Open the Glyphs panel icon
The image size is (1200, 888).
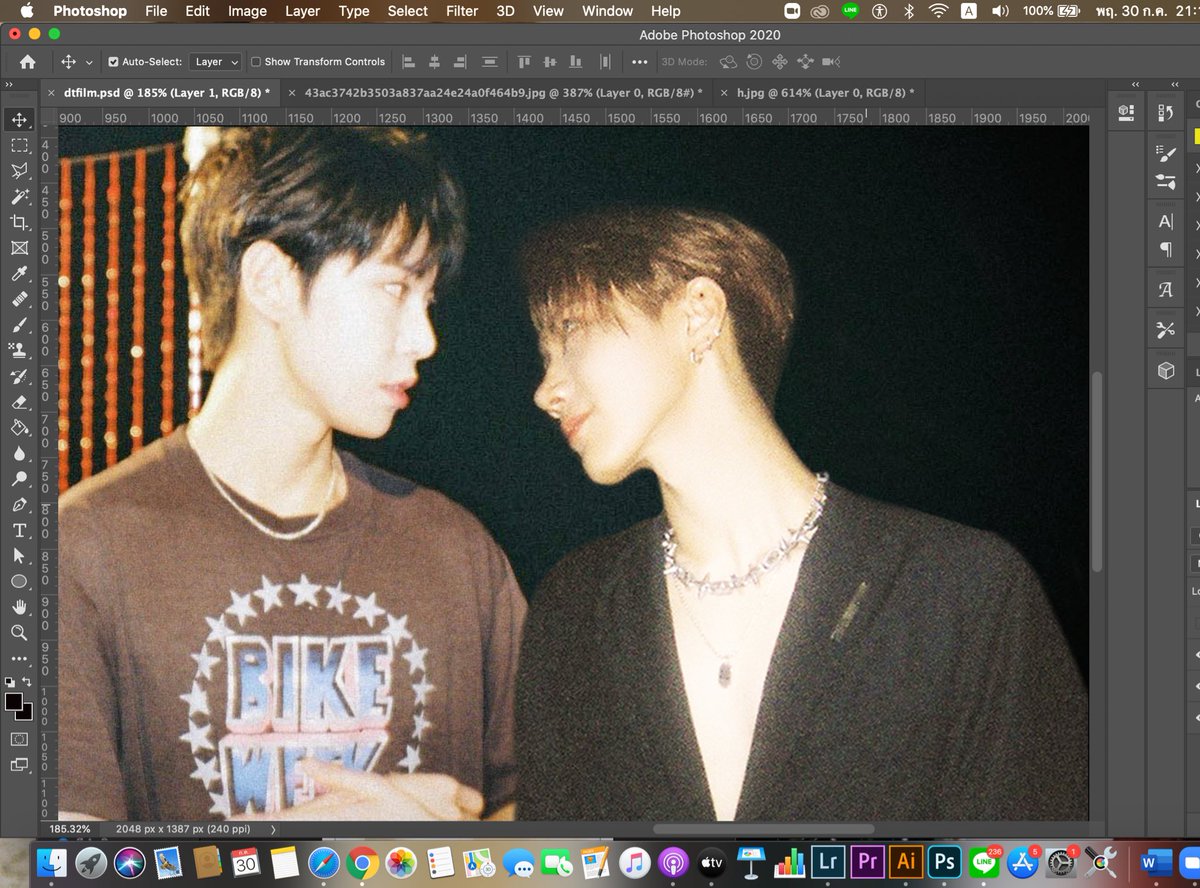(1165, 290)
